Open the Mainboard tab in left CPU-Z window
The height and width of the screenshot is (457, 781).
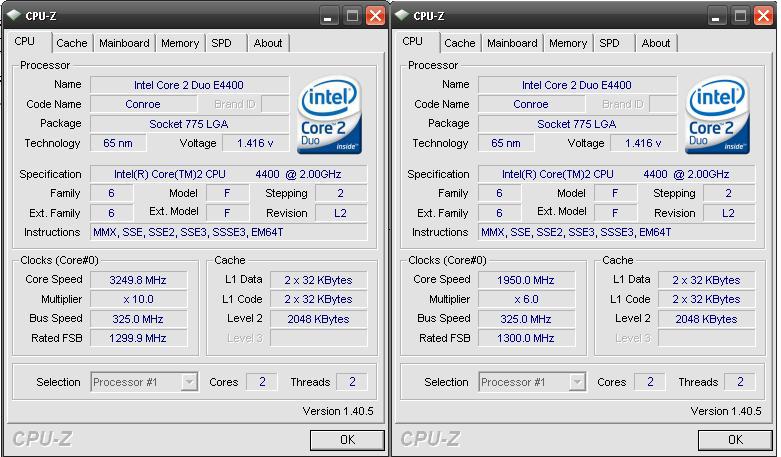tap(124, 43)
